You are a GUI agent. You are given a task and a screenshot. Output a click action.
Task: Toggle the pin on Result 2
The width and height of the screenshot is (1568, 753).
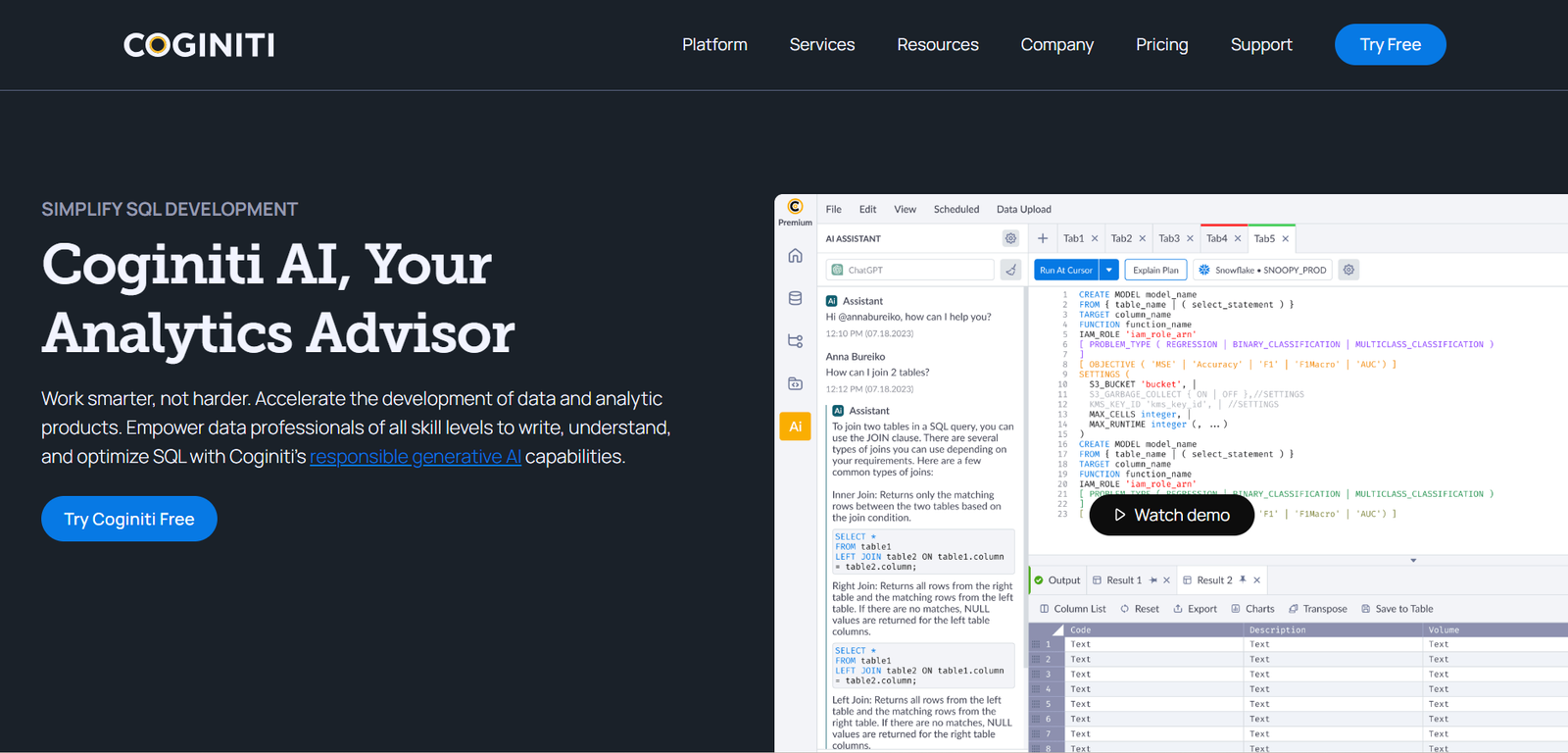[1243, 579]
